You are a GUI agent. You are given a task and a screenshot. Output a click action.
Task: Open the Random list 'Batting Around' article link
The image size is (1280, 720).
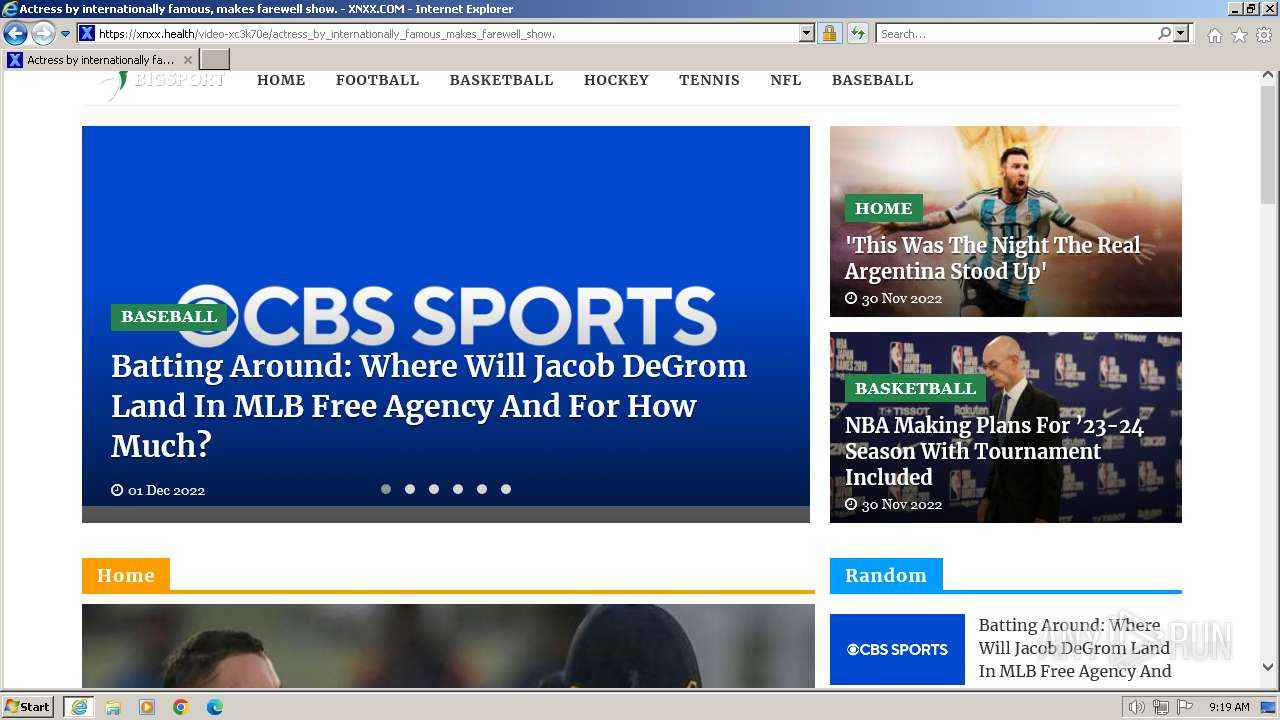[x=1074, y=648]
